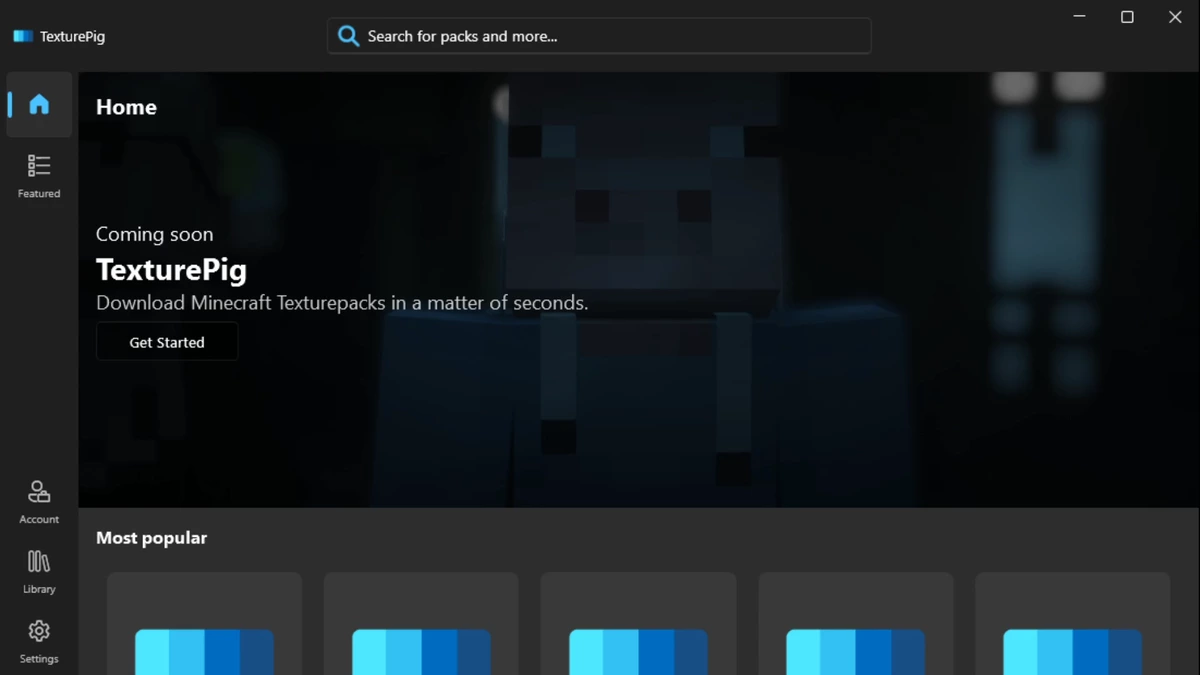Click the Get Started button

click(166, 341)
